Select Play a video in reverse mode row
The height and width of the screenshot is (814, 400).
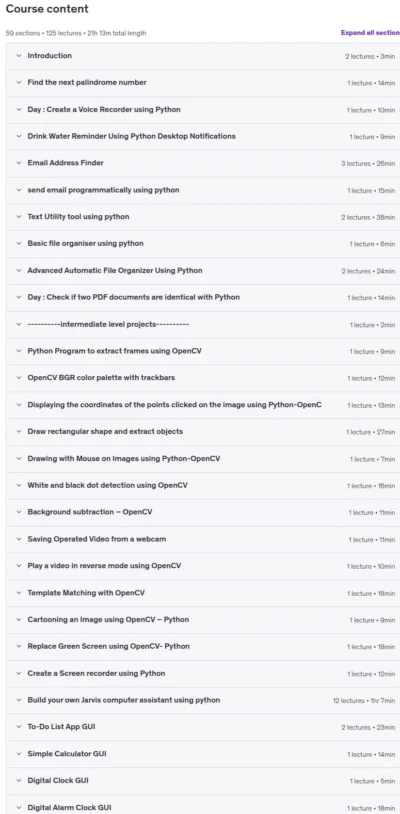point(203,566)
